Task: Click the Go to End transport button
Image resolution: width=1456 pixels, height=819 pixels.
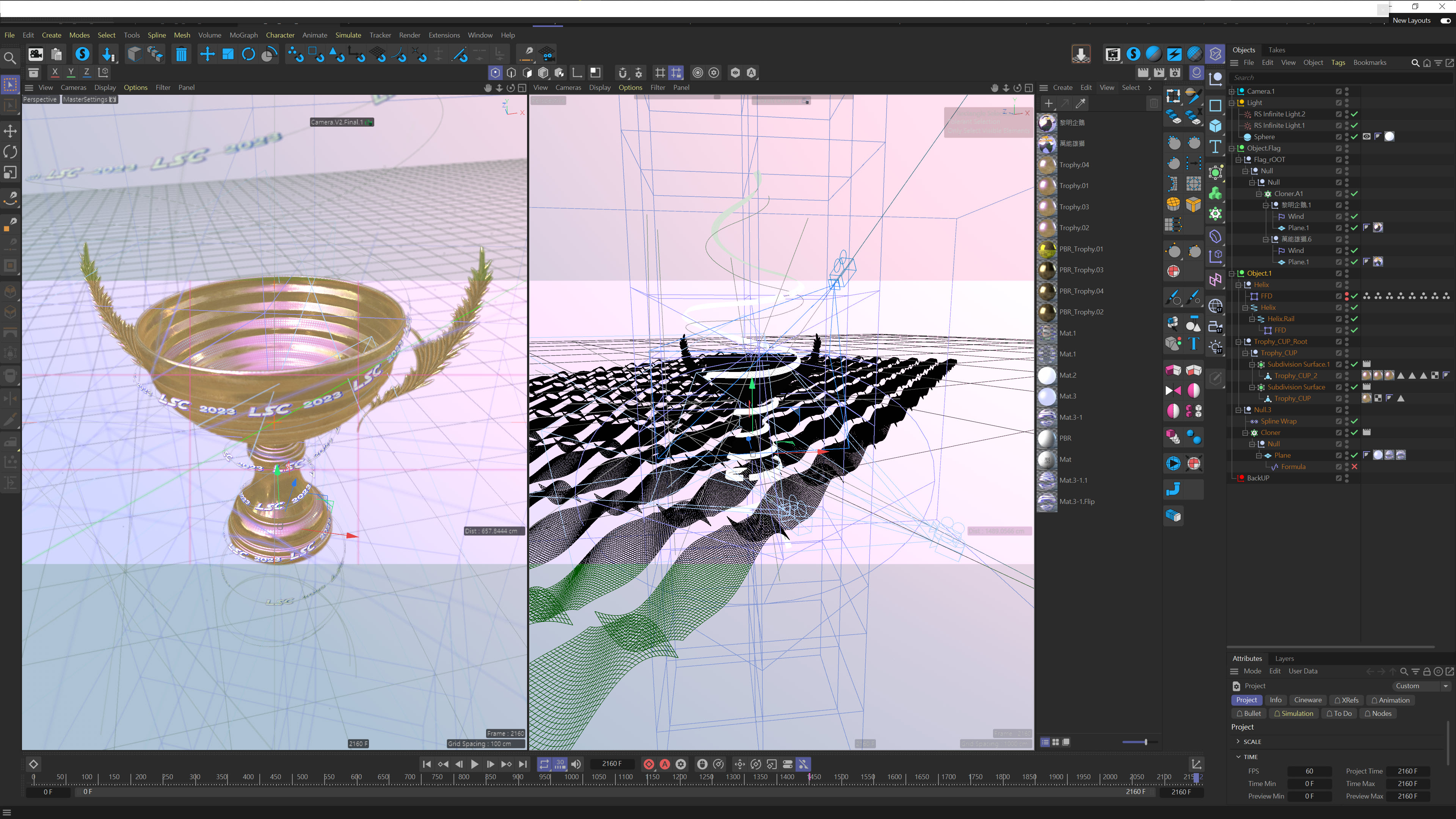Action: (x=523, y=764)
